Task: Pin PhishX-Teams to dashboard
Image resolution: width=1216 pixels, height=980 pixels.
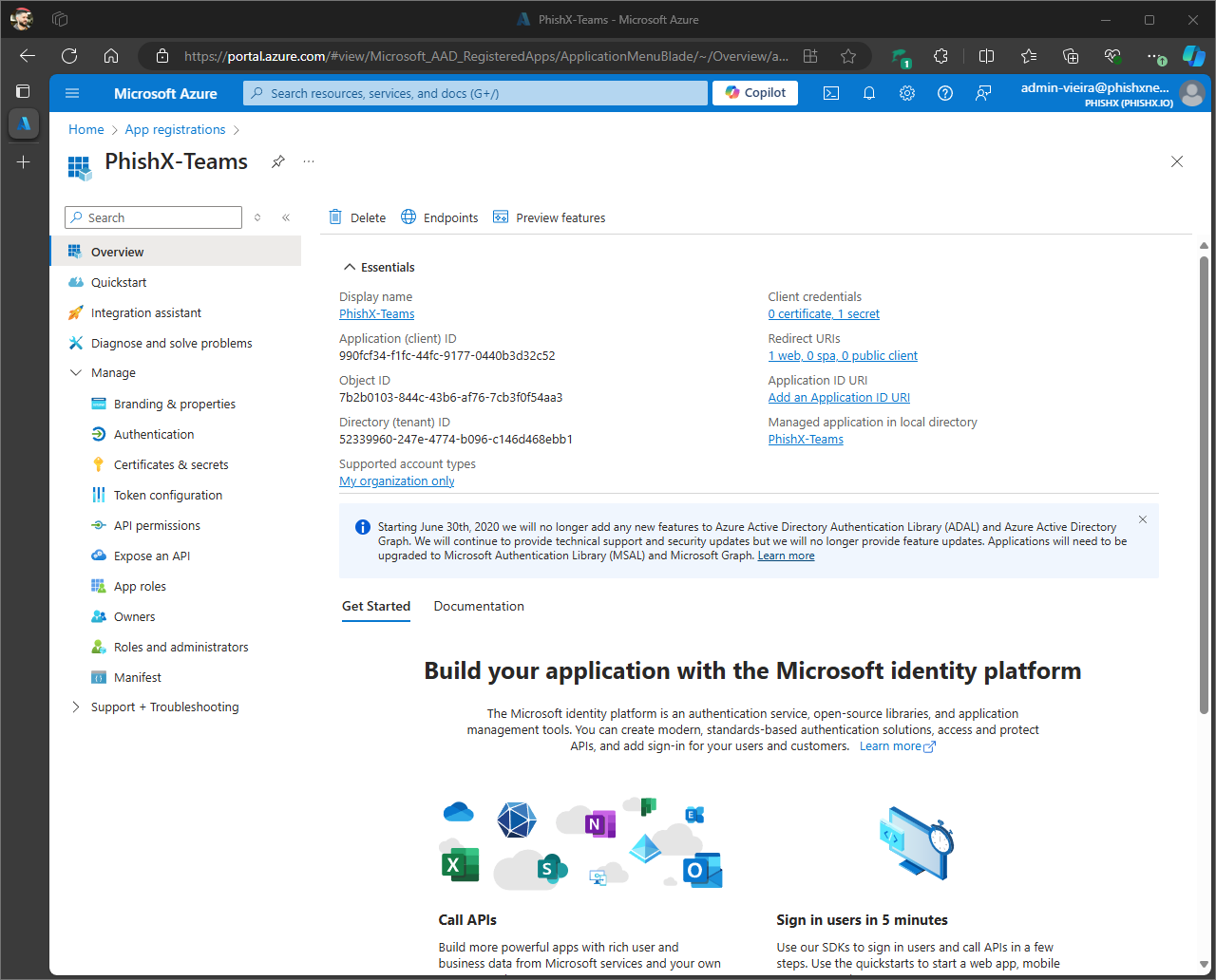Action: (x=277, y=161)
